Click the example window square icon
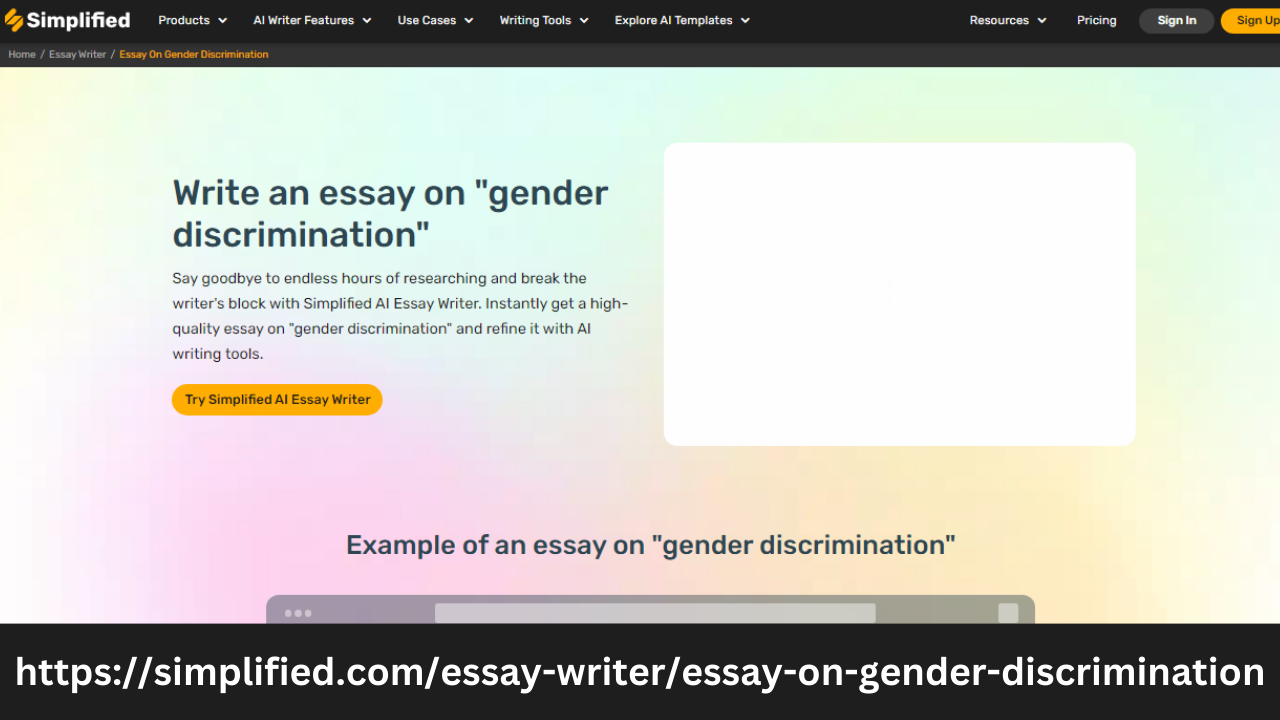 click(x=1008, y=613)
